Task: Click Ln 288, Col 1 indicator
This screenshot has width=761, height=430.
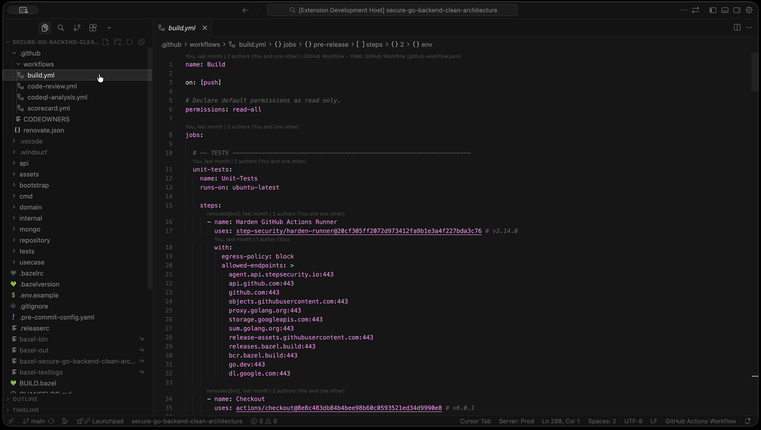Action: click(x=561, y=421)
